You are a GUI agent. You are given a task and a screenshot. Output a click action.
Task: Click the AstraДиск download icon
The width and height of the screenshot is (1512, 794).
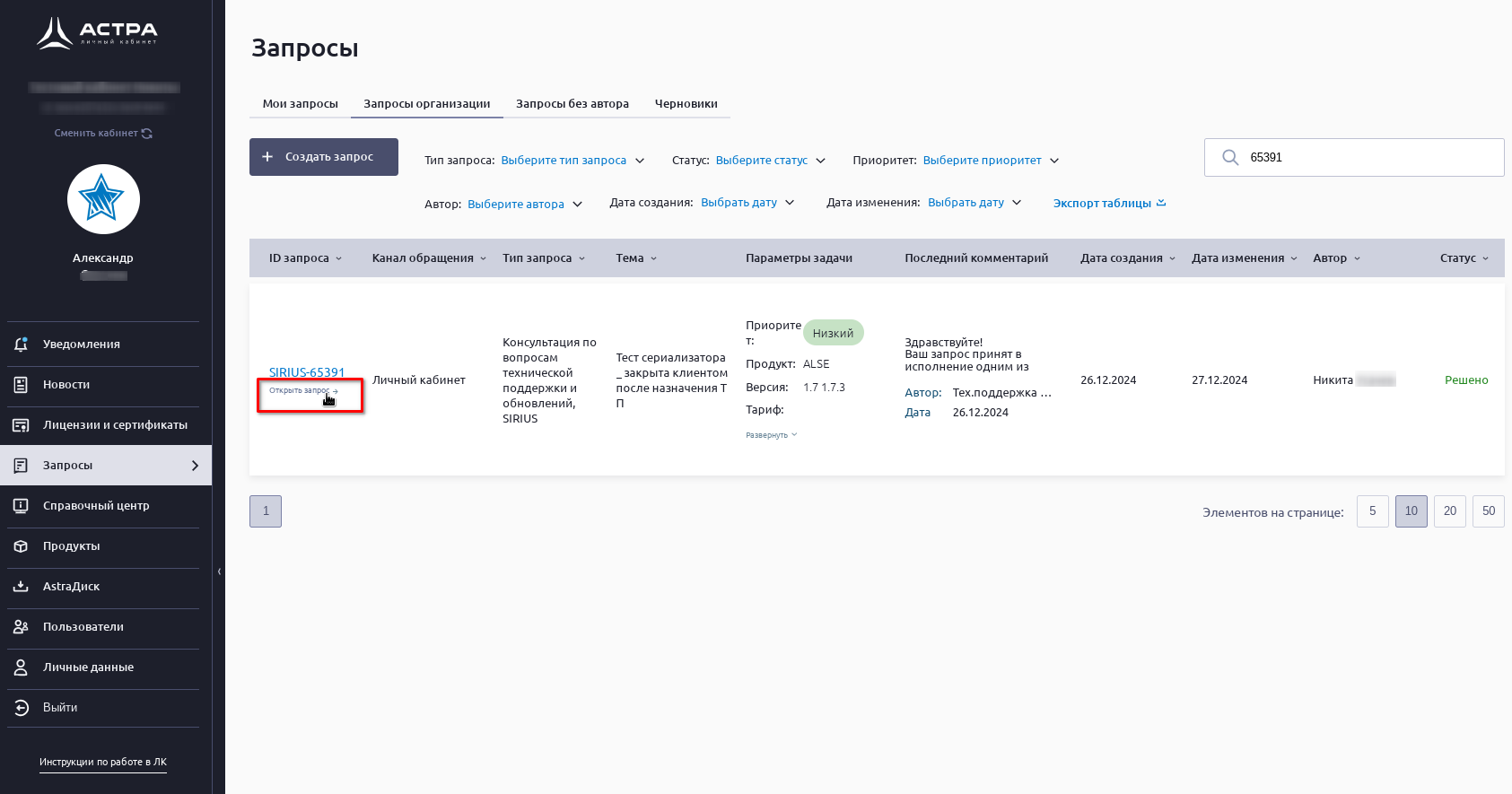[21, 587]
